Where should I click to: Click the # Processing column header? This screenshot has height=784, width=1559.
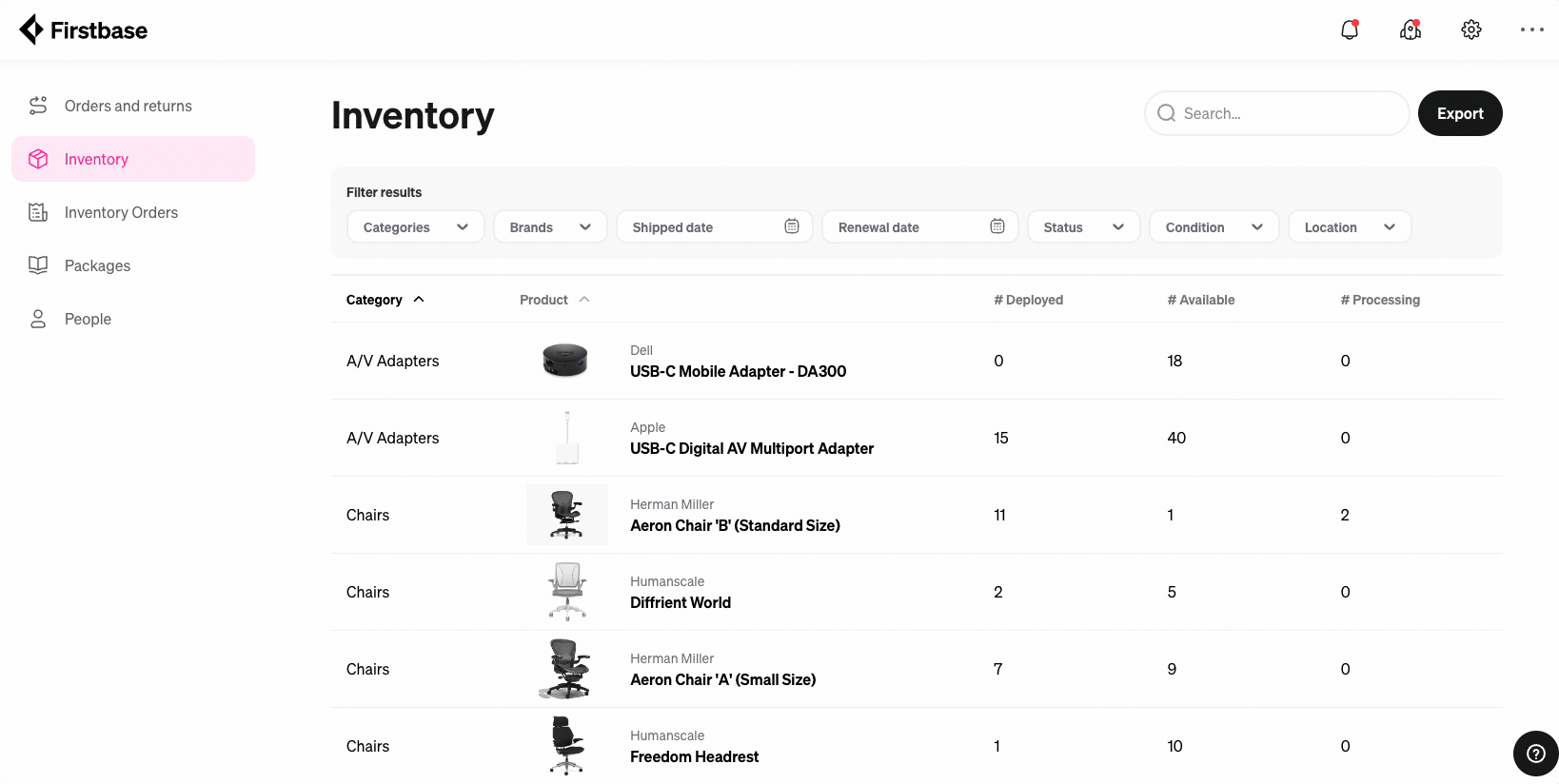coord(1380,300)
